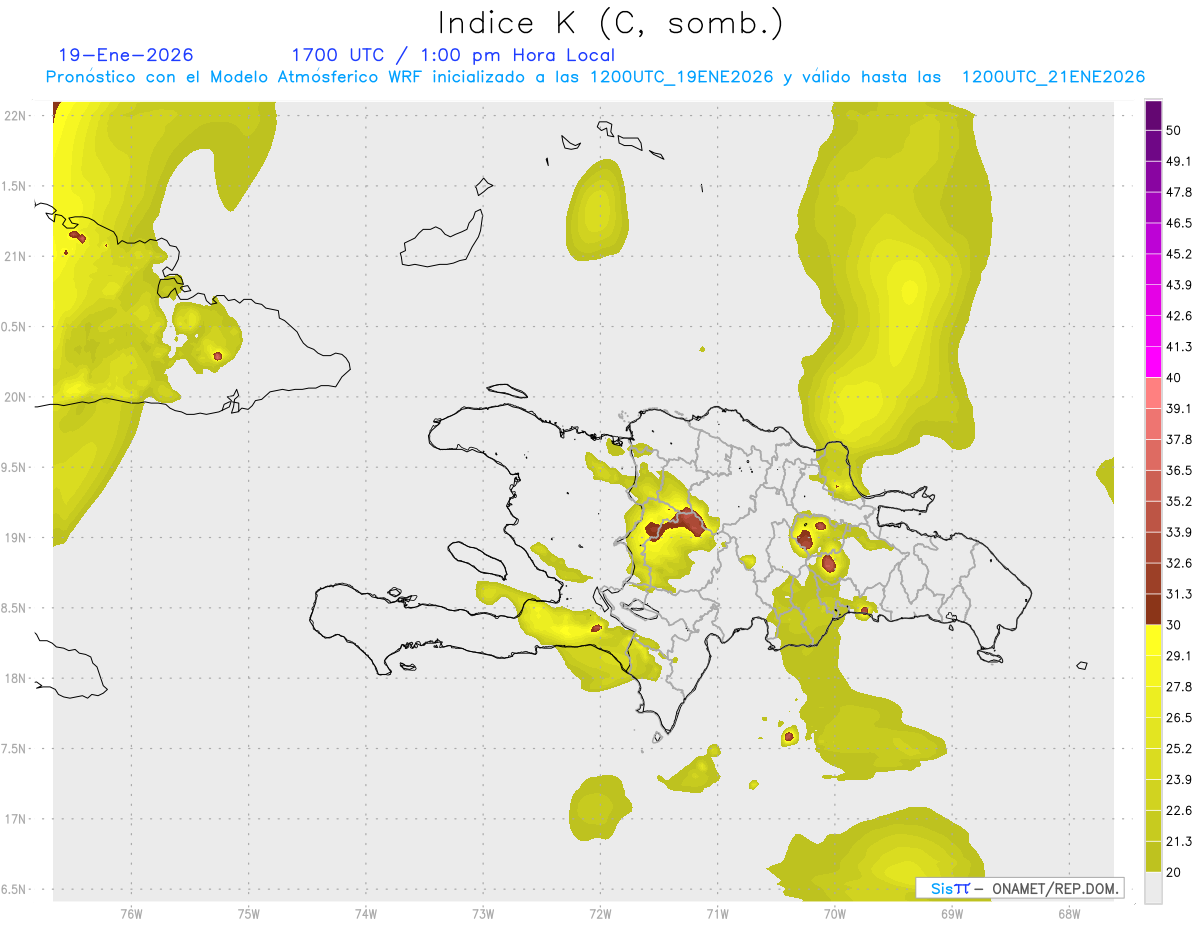Screen dimensions: 1200x927
Task: Click the '74W' longitude label
Action: pyautogui.click(x=366, y=913)
